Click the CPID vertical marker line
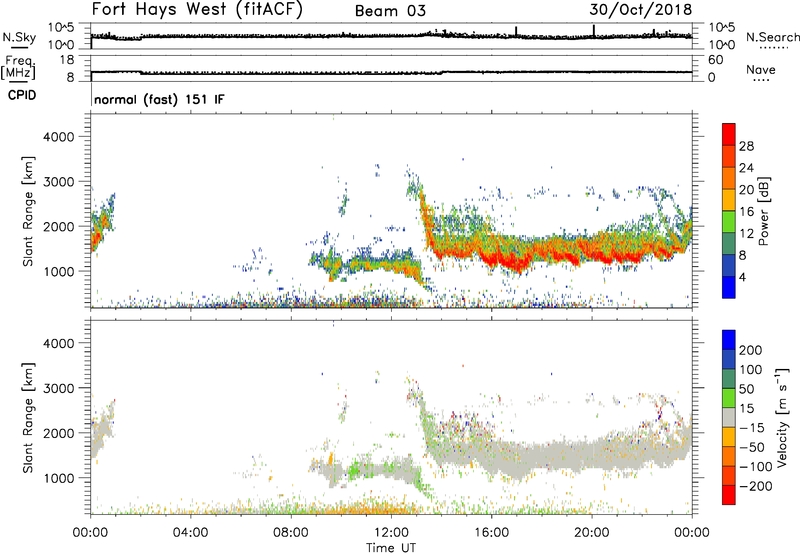The height and width of the screenshot is (554, 800). pos(91,94)
